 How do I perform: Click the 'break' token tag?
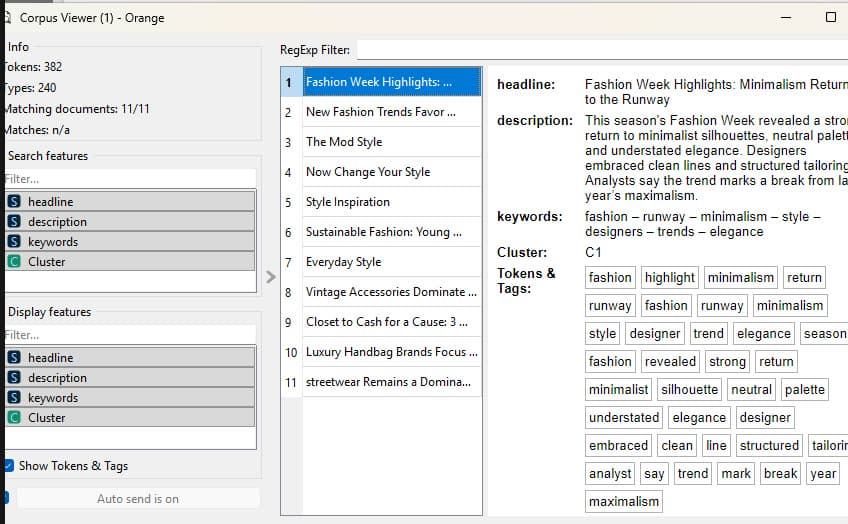tap(780, 474)
